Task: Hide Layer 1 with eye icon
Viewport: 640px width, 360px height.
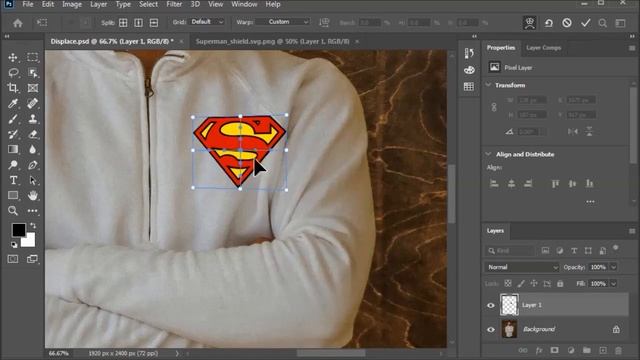Action: pyautogui.click(x=491, y=305)
